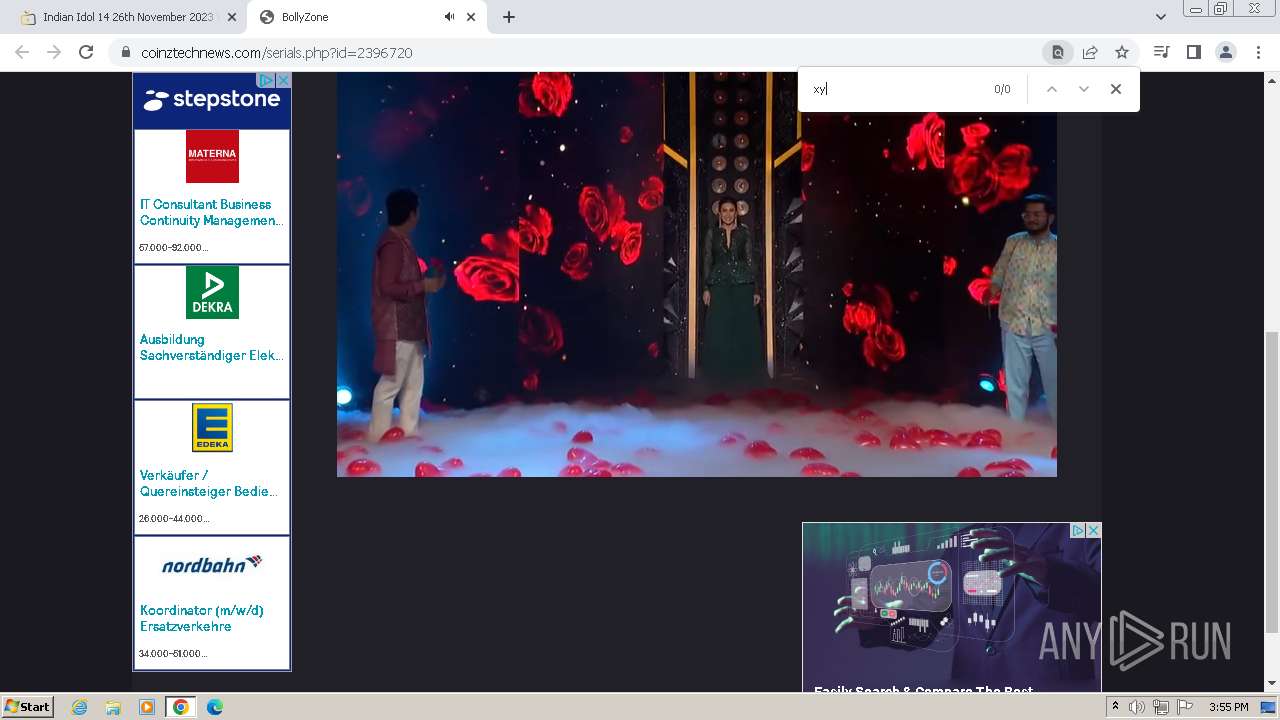Go back to the previous page

[x=22, y=52]
